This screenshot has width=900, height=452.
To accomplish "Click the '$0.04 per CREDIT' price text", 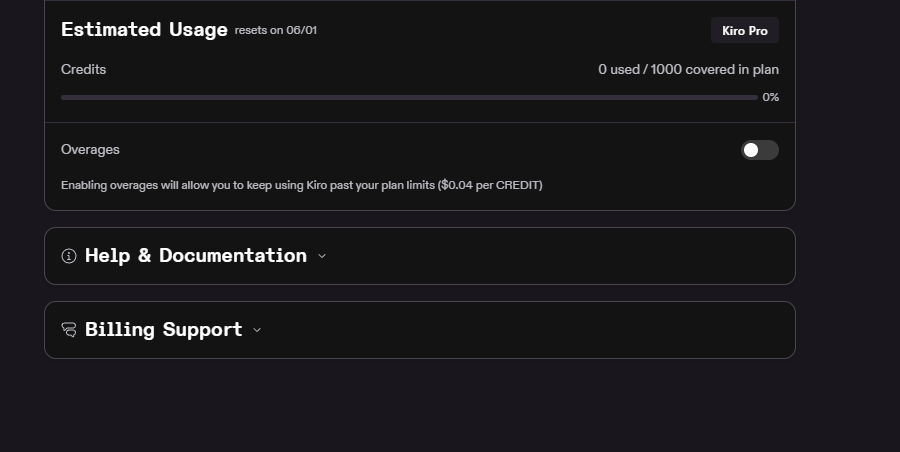I will pos(490,186).
